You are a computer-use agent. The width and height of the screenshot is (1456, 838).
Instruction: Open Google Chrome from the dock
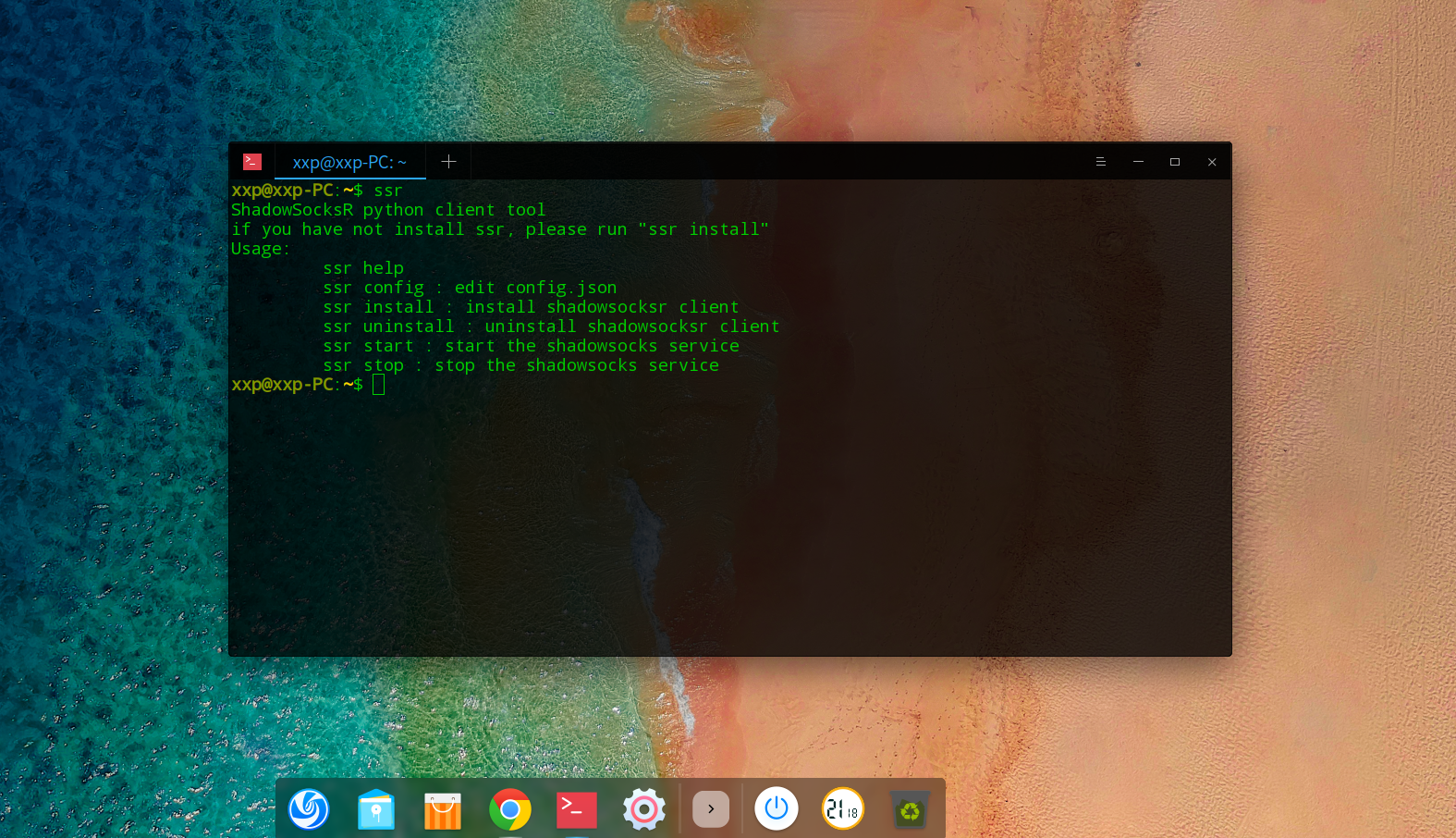[510, 810]
